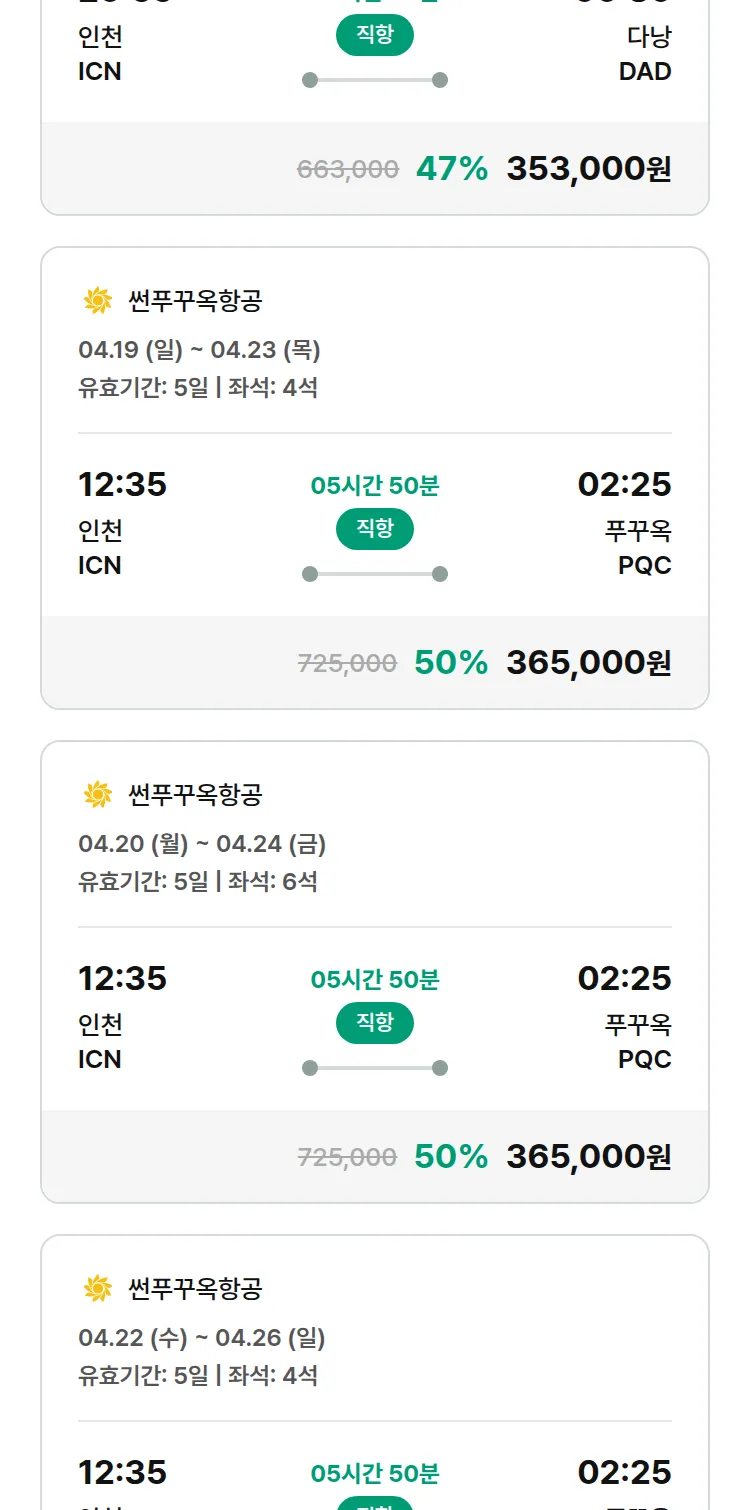Click the sun logo on the 04.22 flight
The height and width of the screenshot is (1510, 750).
click(97, 1288)
